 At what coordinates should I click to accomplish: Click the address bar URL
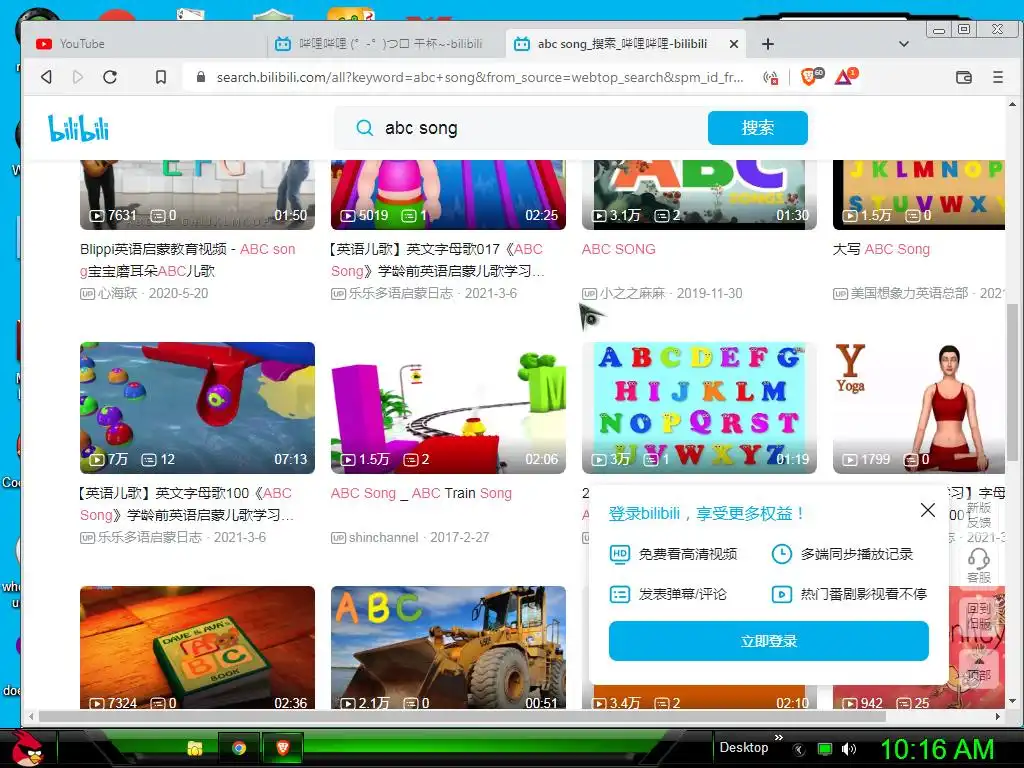(480, 77)
